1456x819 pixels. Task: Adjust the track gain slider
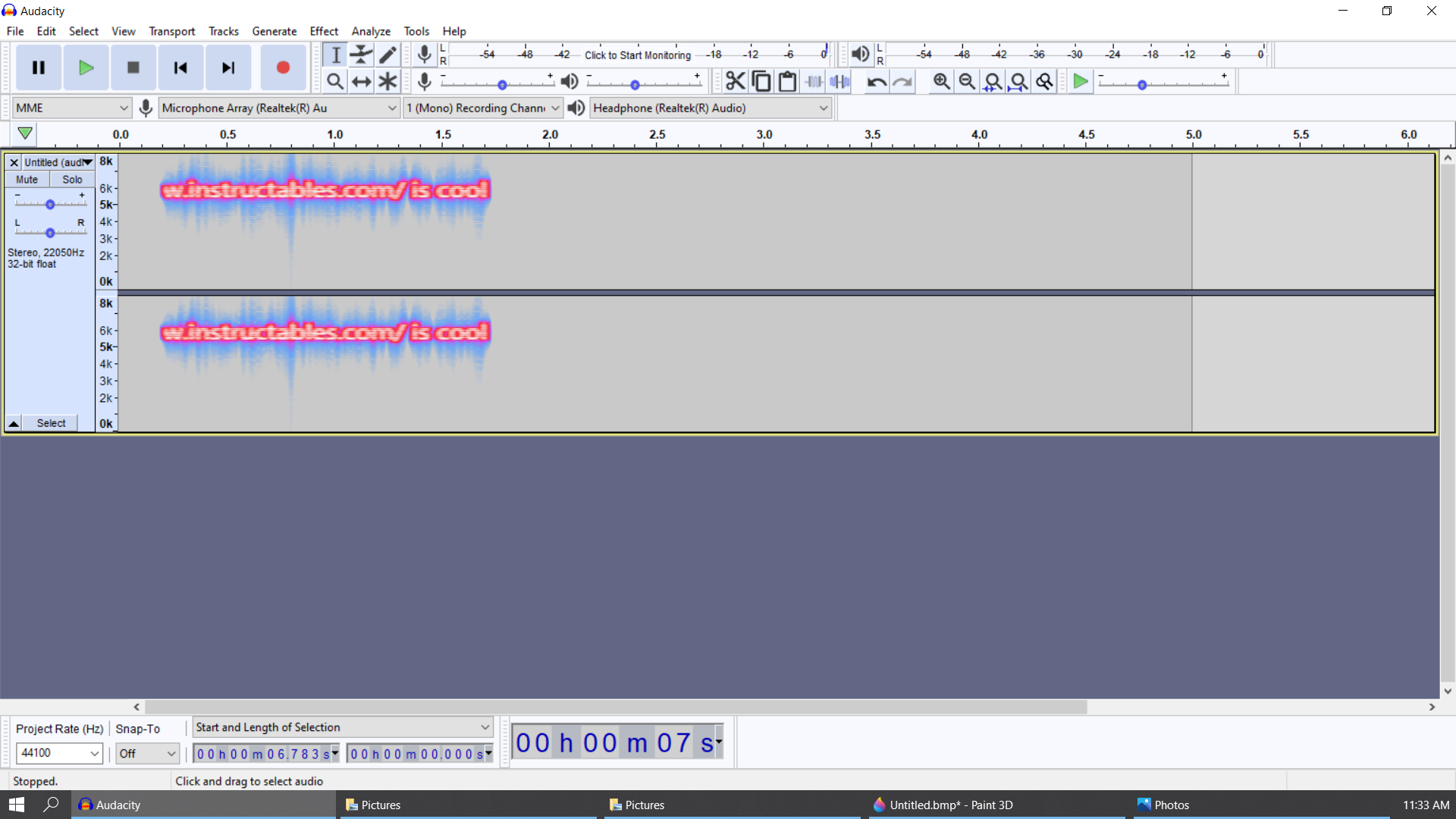point(50,202)
